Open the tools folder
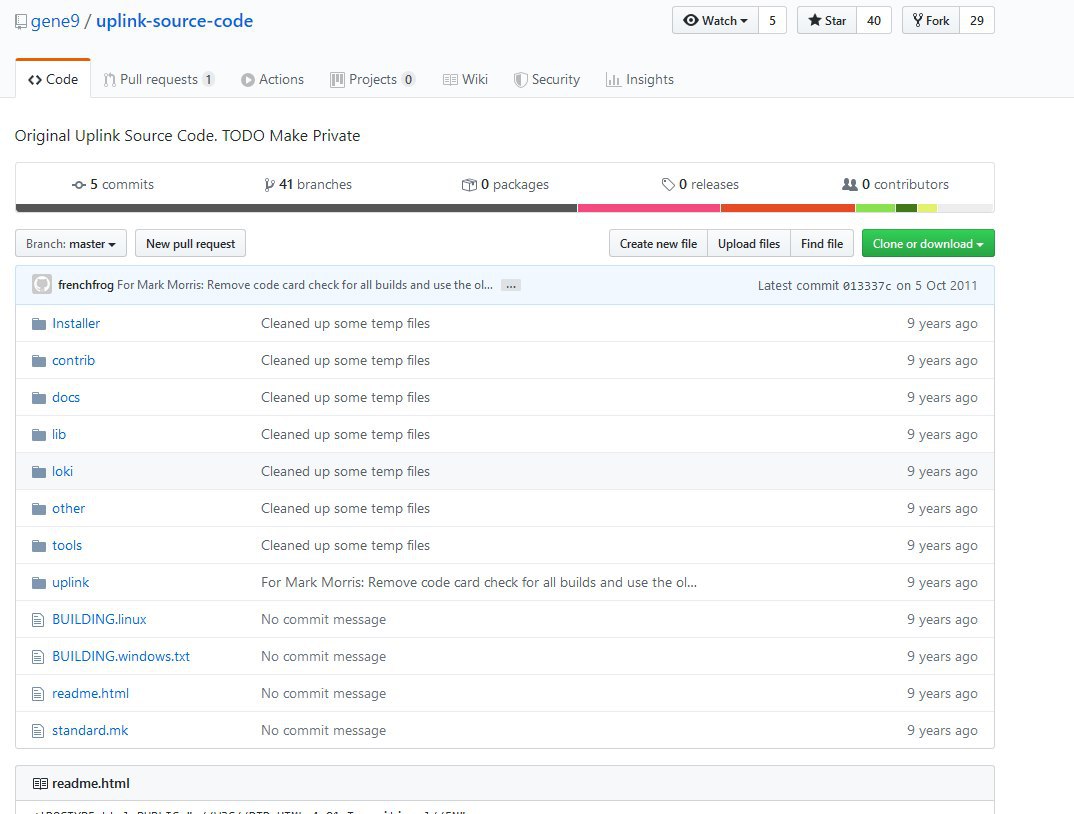This screenshot has height=814, width=1074. [67, 545]
